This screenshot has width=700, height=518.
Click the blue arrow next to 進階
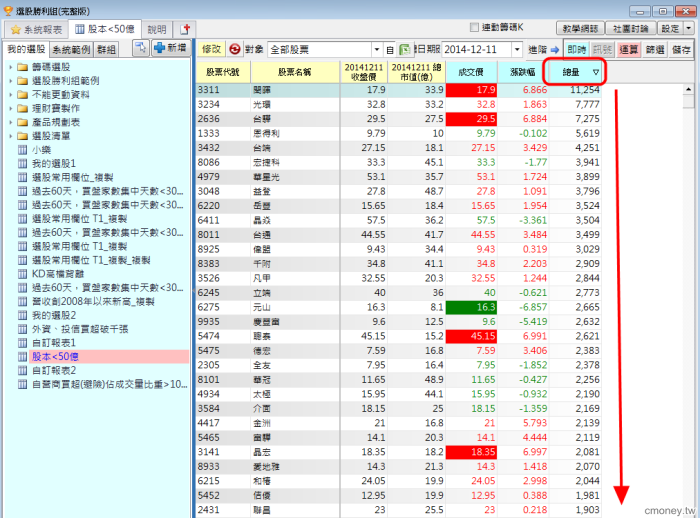click(555, 50)
